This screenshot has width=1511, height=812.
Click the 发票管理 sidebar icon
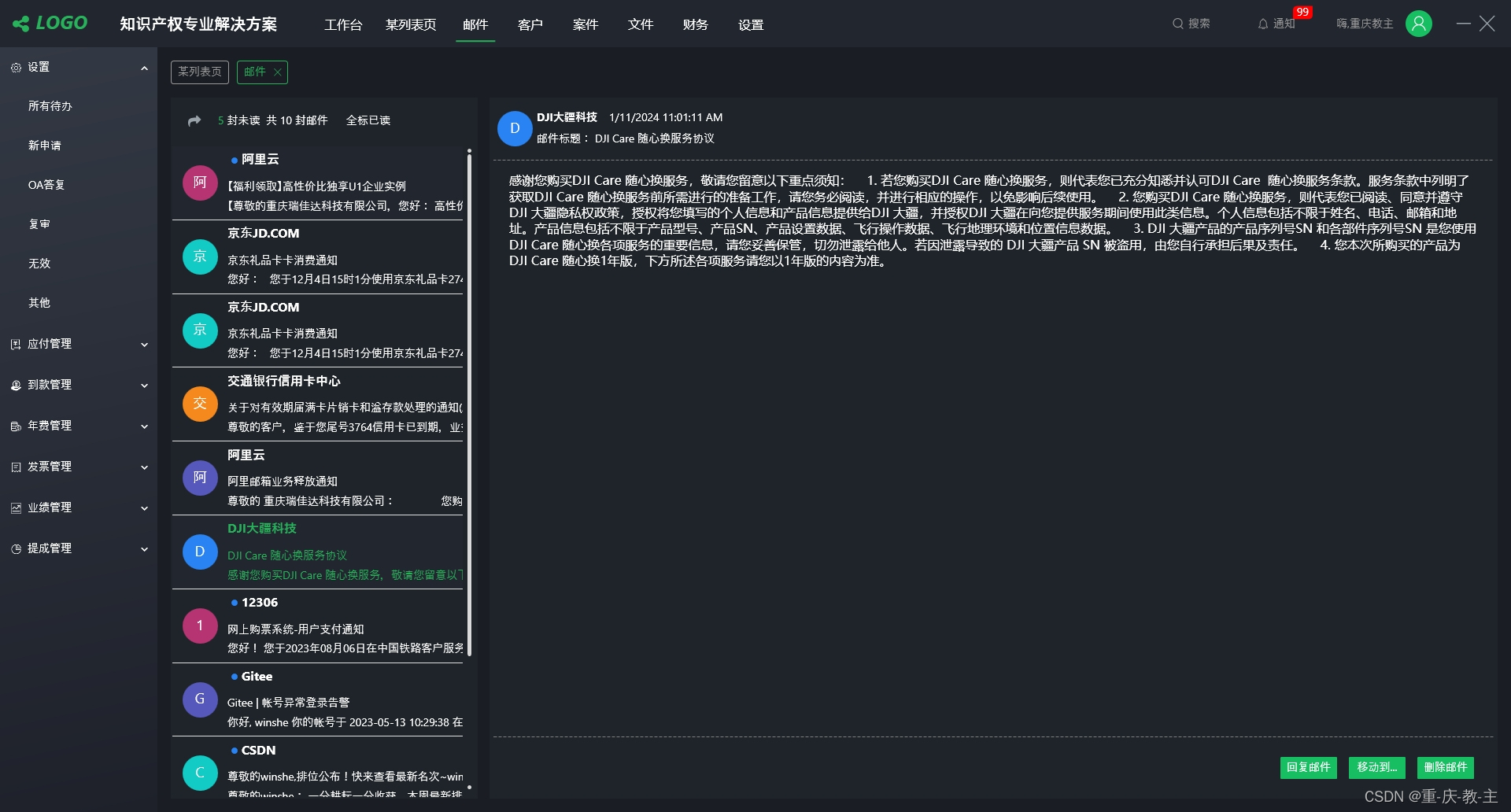point(16,467)
